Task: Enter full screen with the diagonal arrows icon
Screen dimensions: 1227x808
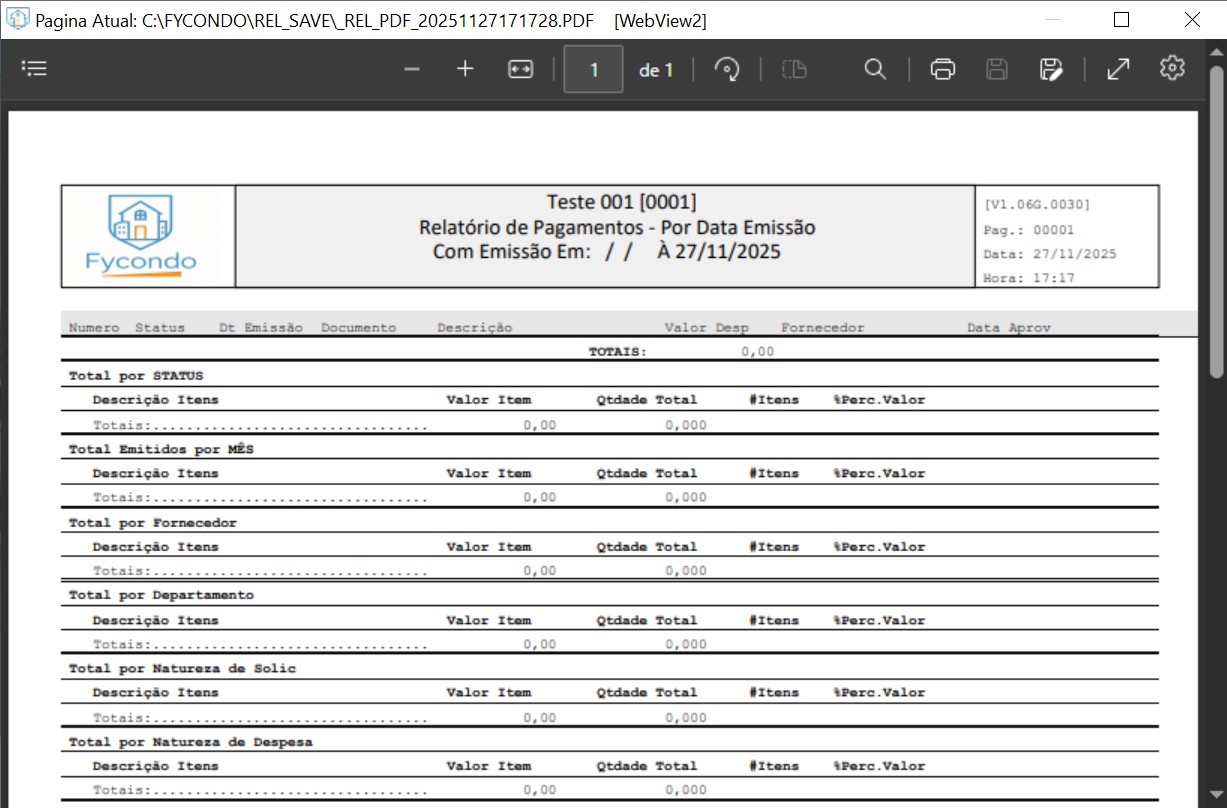Action: [x=1117, y=69]
